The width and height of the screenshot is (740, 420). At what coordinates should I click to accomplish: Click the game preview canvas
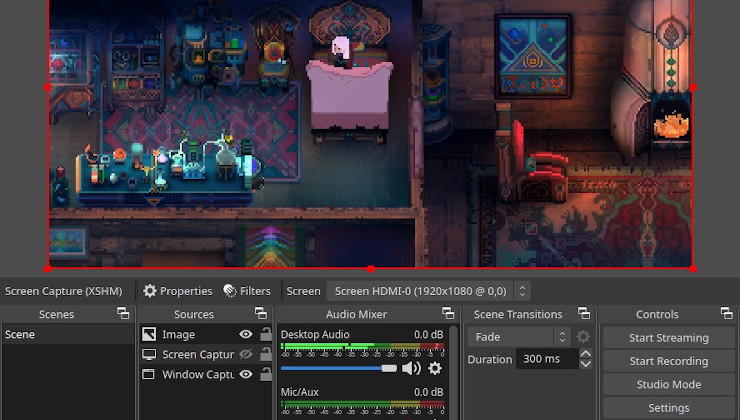tap(370, 134)
